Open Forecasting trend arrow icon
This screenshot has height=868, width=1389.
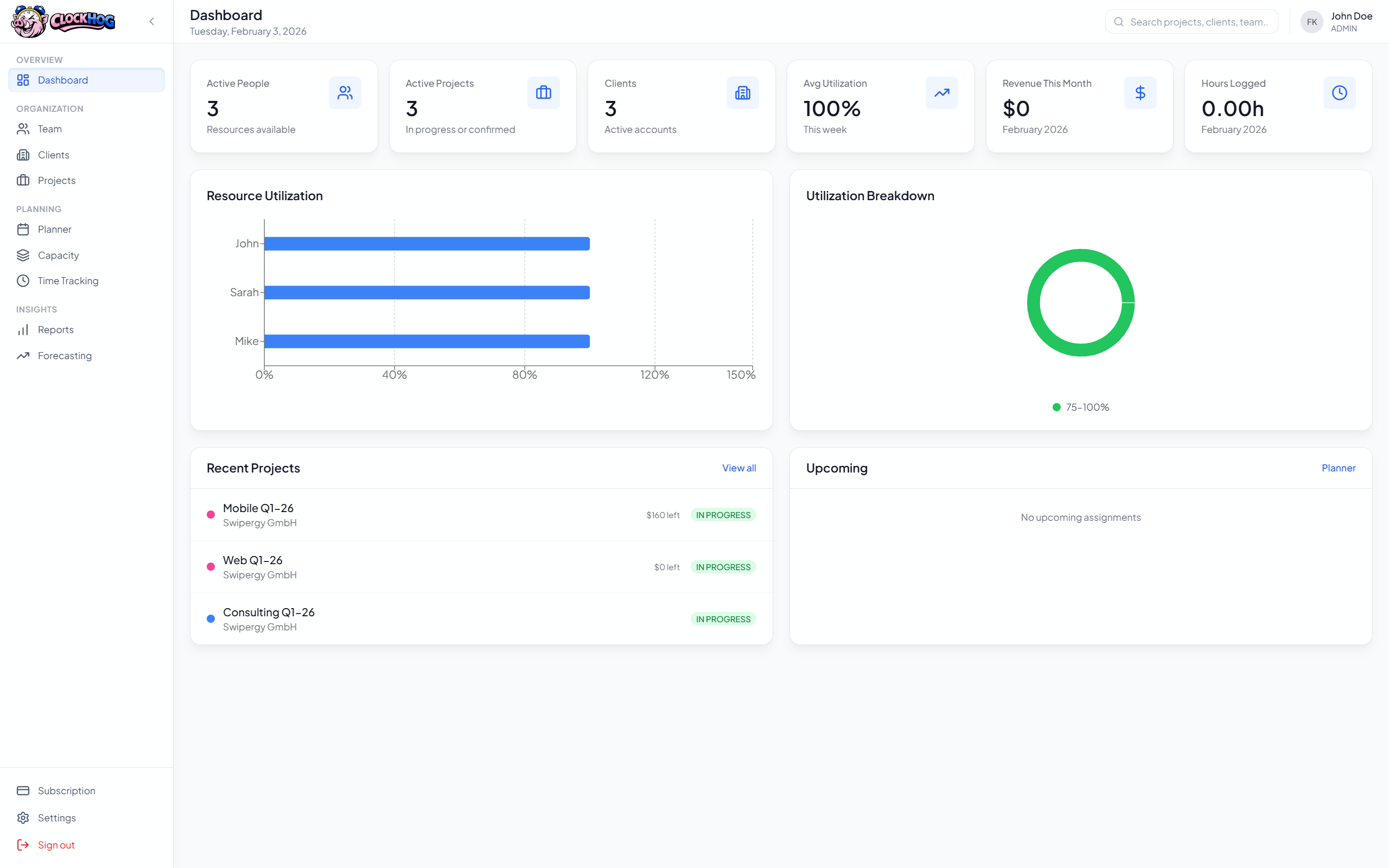click(x=23, y=355)
